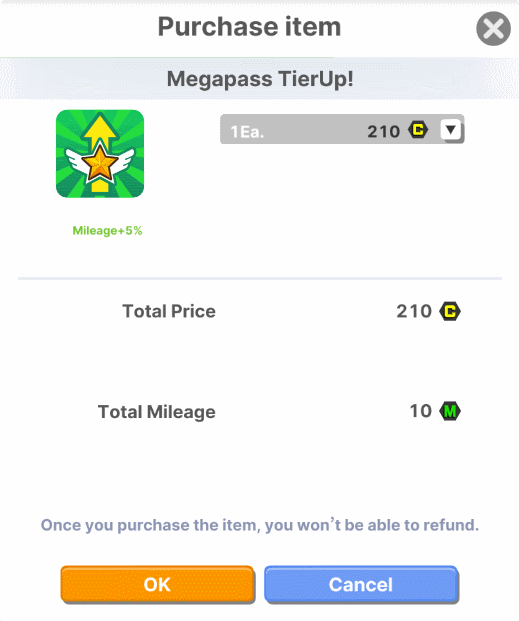Click the green mileage M icon
Viewport: 519px width, 621px height.
click(450, 411)
